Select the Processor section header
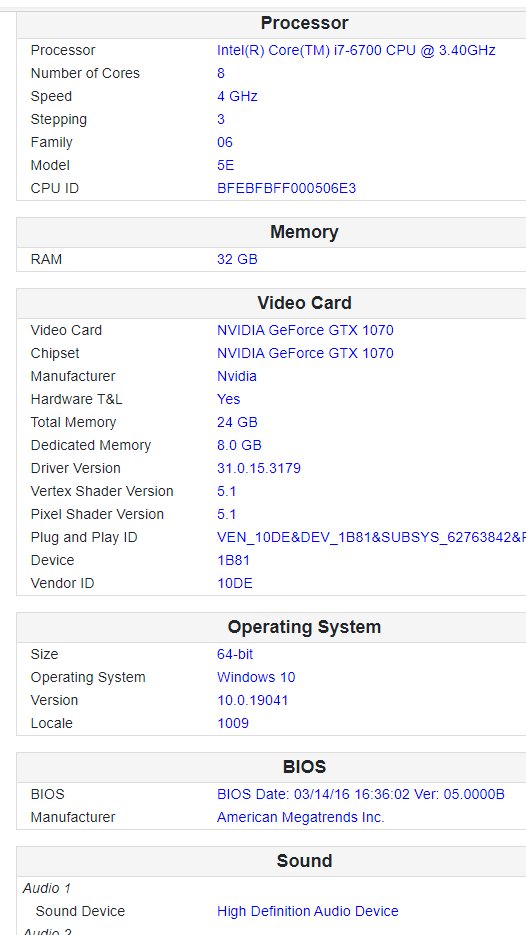The width and height of the screenshot is (526, 935). (x=304, y=23)
